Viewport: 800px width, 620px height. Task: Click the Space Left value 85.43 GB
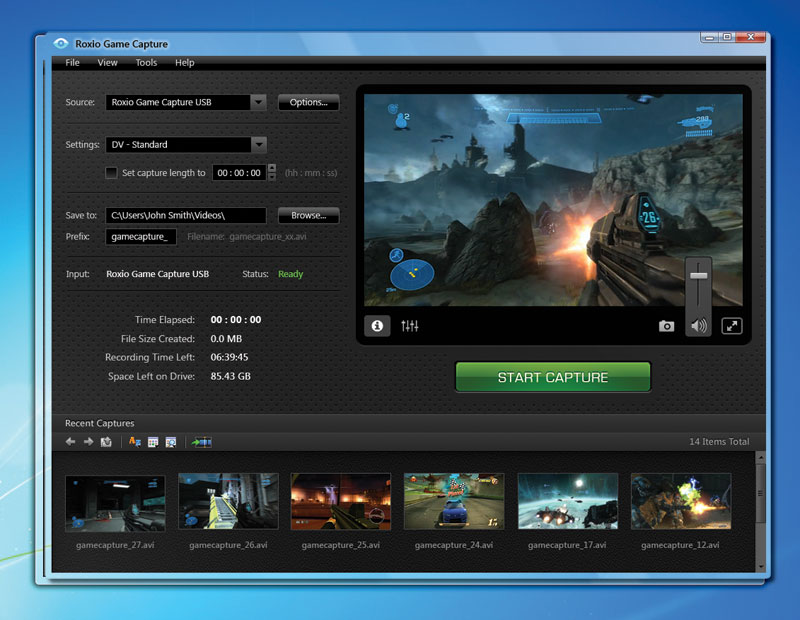click(231, 376)
